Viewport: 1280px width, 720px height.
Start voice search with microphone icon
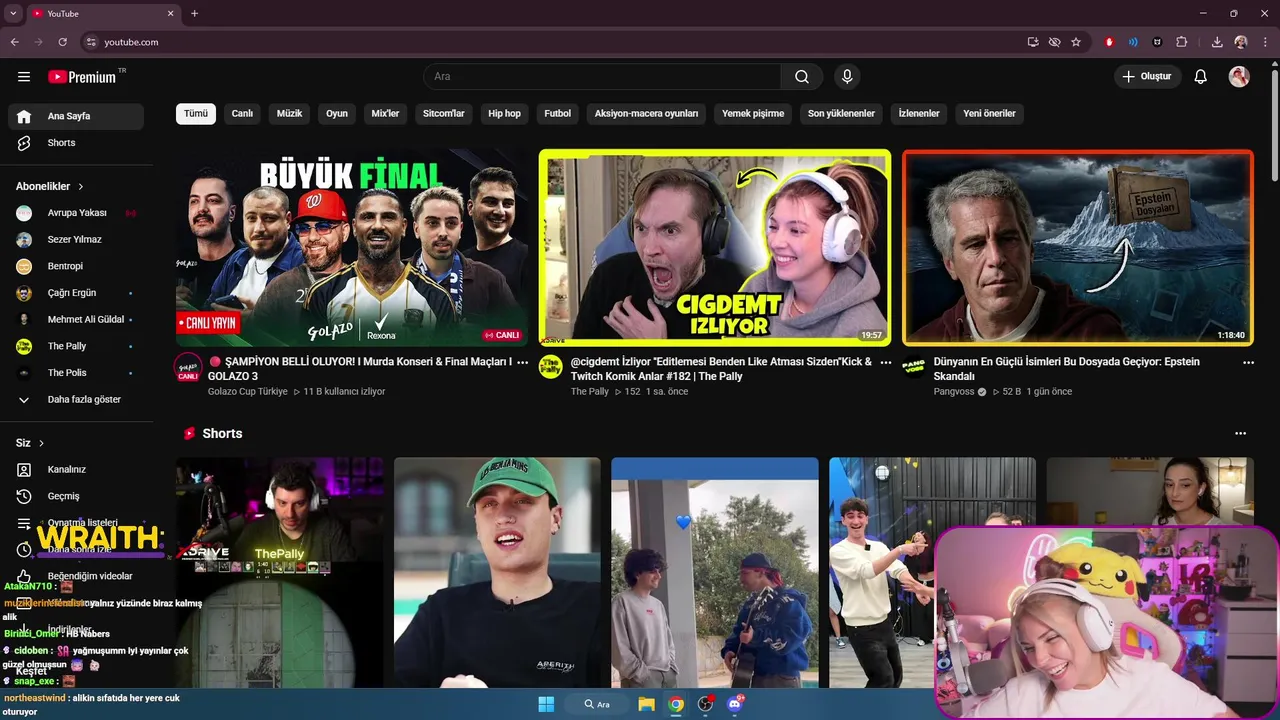tap(847, 77)
